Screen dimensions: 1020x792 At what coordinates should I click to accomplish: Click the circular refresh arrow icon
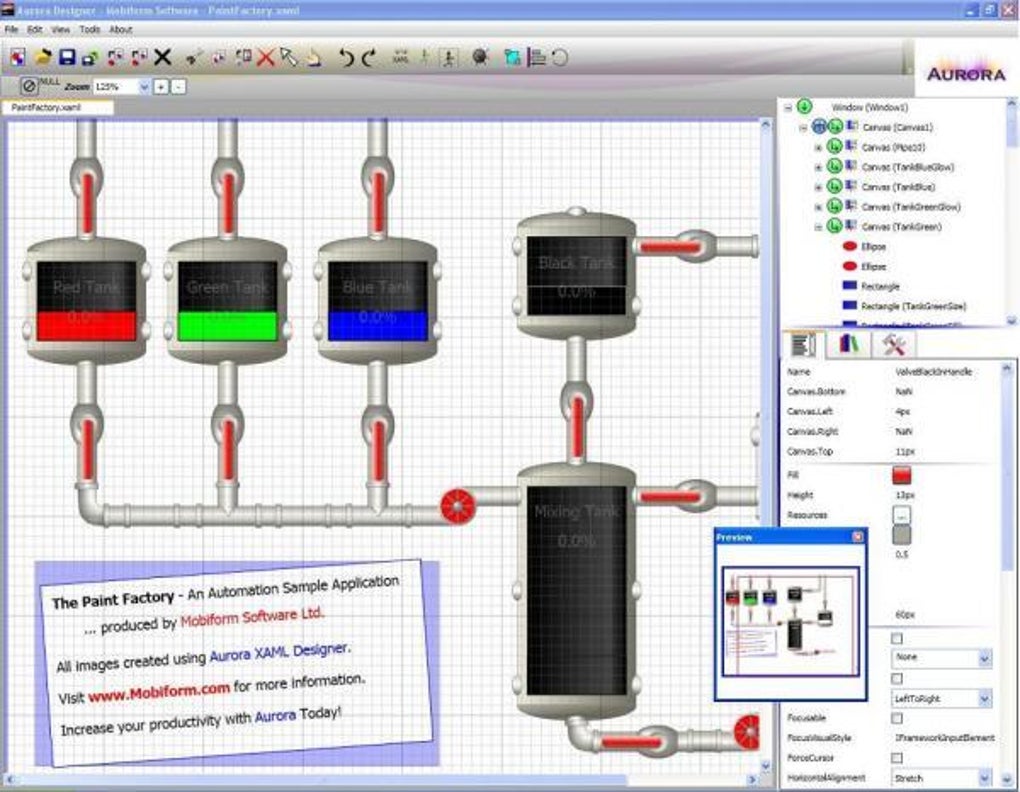[x=559, y=57]
